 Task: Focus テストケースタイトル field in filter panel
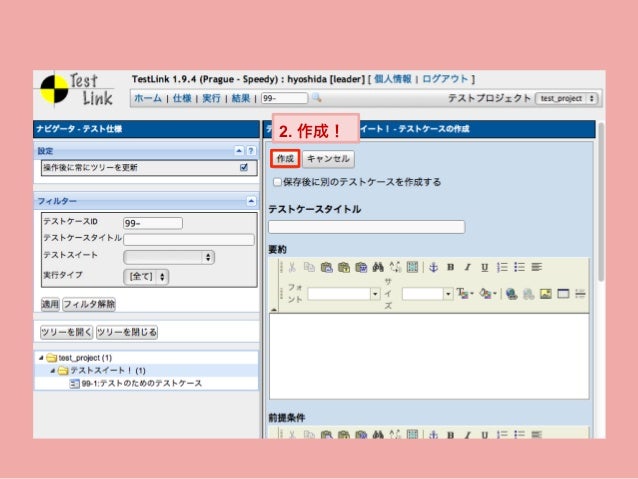click(189, 239)
